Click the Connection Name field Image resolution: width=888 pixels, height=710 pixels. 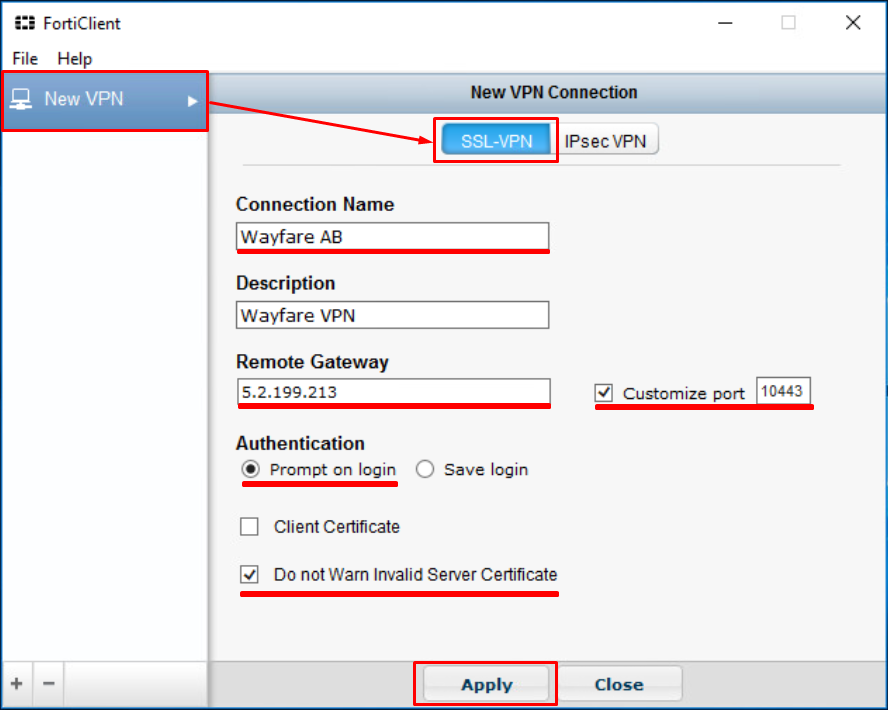[x=392, y=237]
